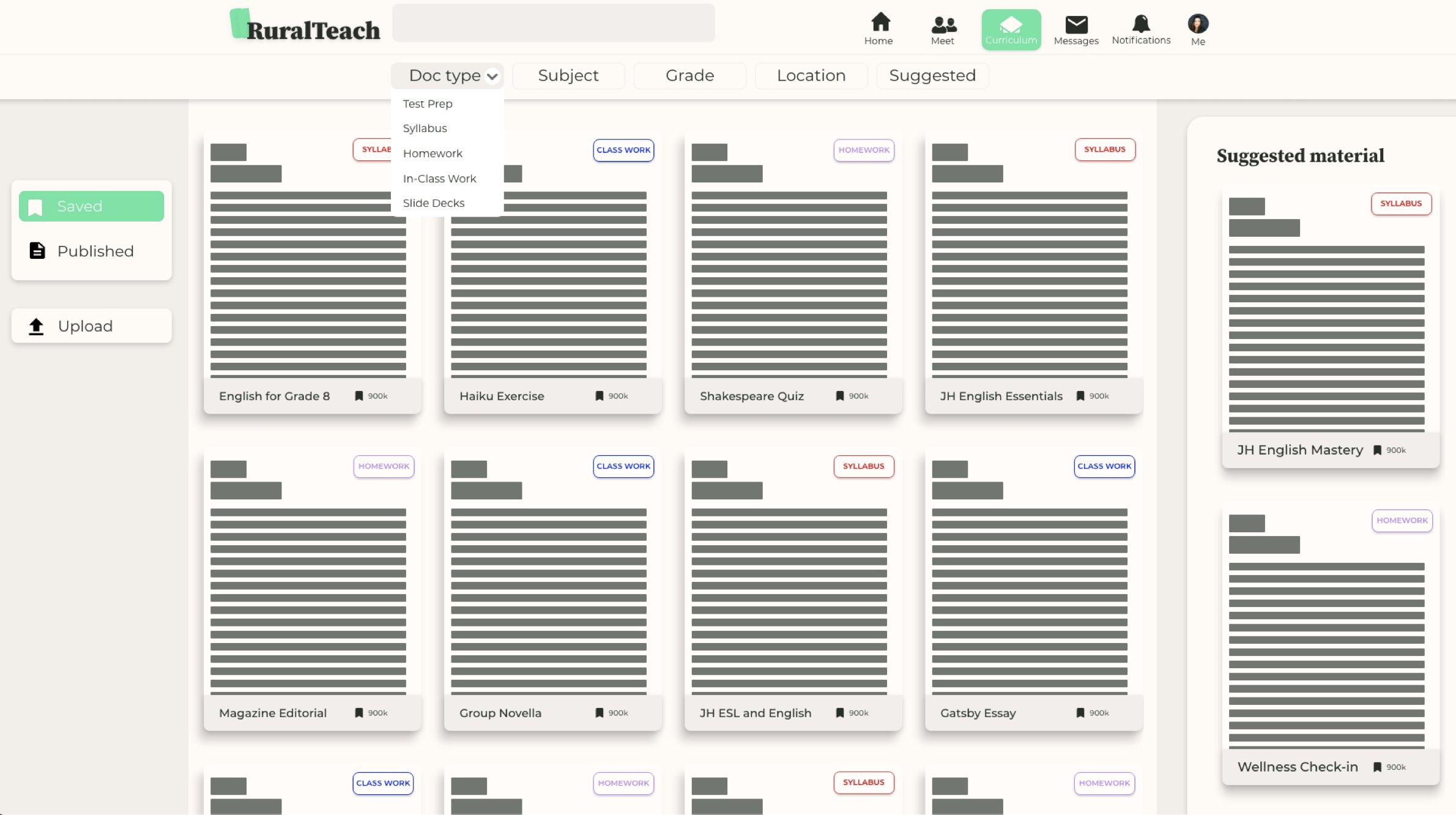1456x815 pixels.
Task: Collapse the Doc type dropdown chevron
Action: coord(492,76)
